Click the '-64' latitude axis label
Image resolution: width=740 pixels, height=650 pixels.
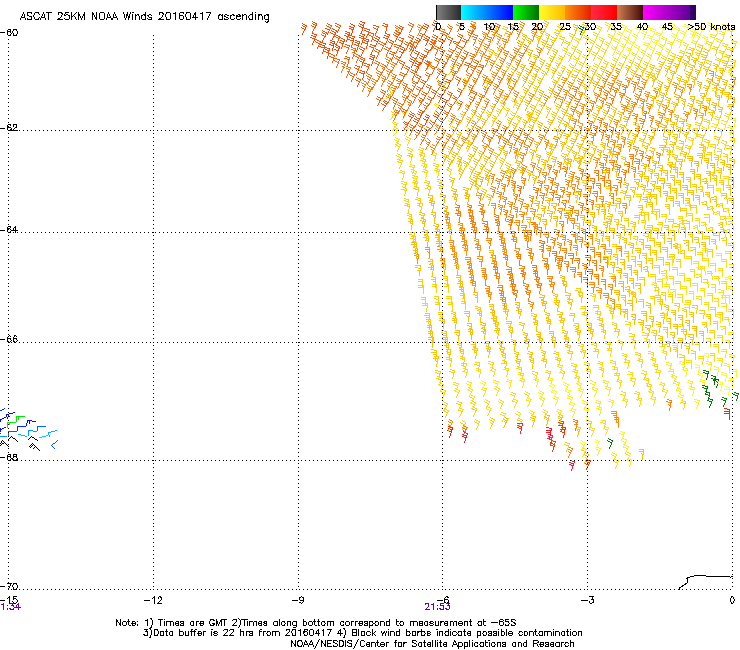coord(9,230)
